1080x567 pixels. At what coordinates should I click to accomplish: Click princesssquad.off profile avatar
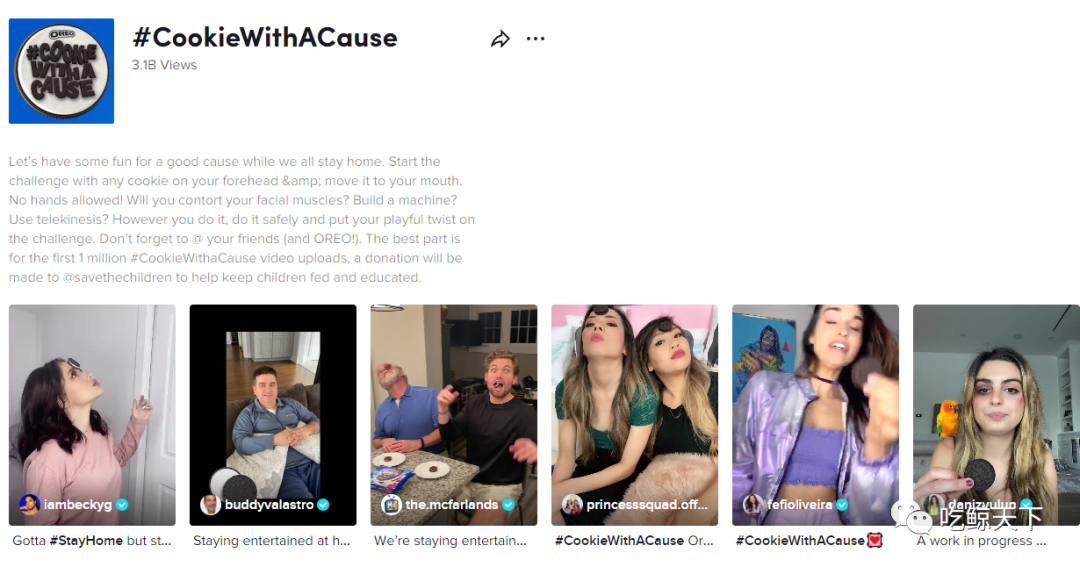[572, 504]
